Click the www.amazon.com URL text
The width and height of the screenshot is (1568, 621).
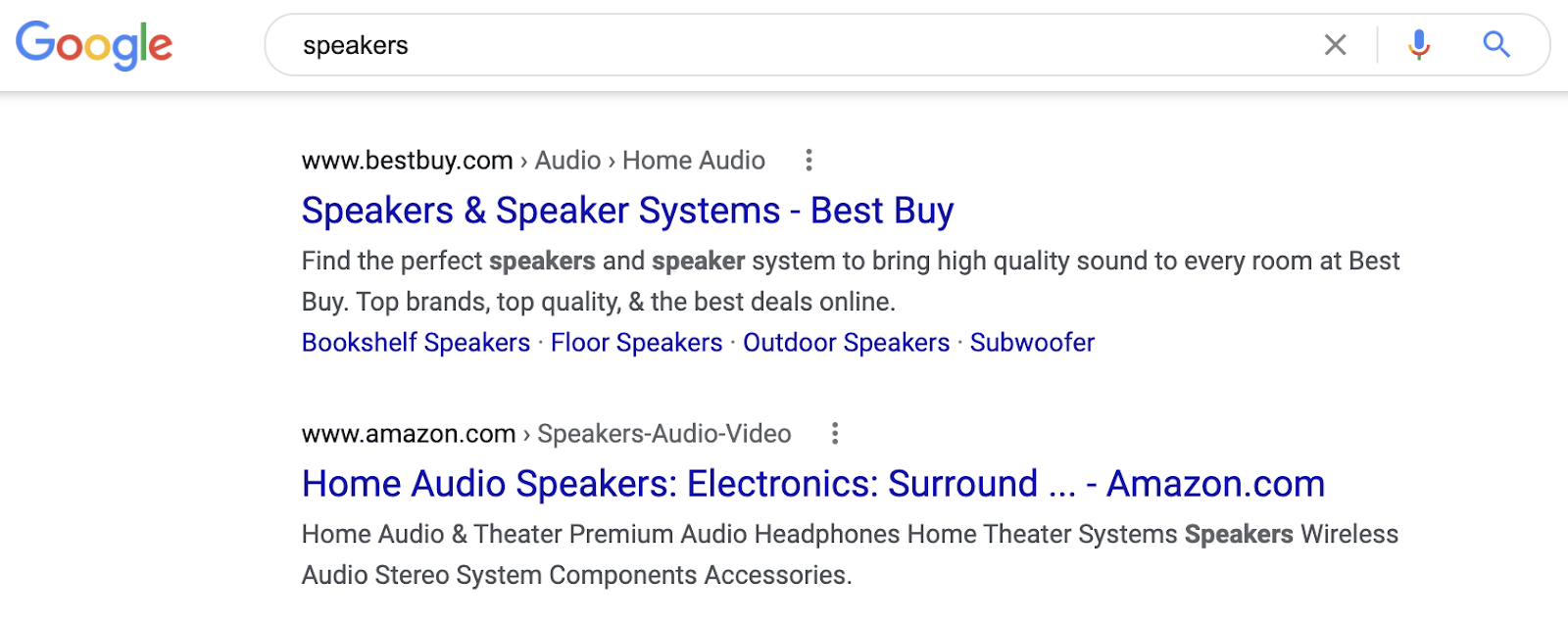[409, 433]
